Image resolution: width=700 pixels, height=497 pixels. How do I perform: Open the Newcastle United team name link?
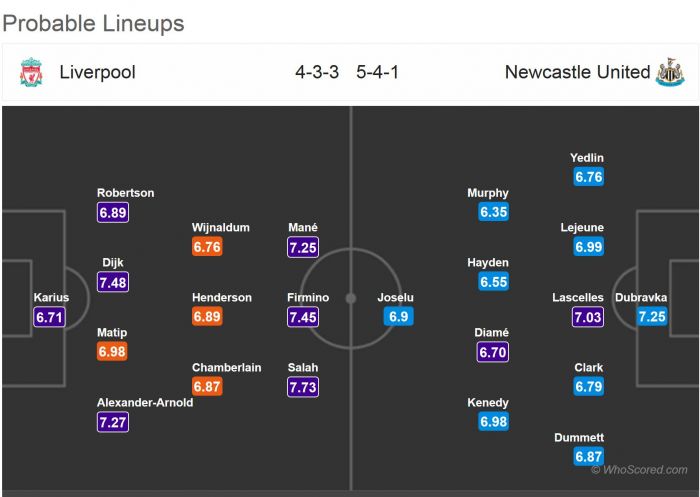coord(577,72)
